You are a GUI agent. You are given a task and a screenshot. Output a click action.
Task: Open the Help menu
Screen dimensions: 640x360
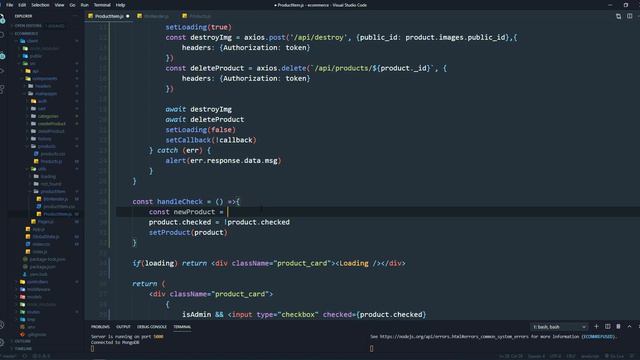pos(120,5)
